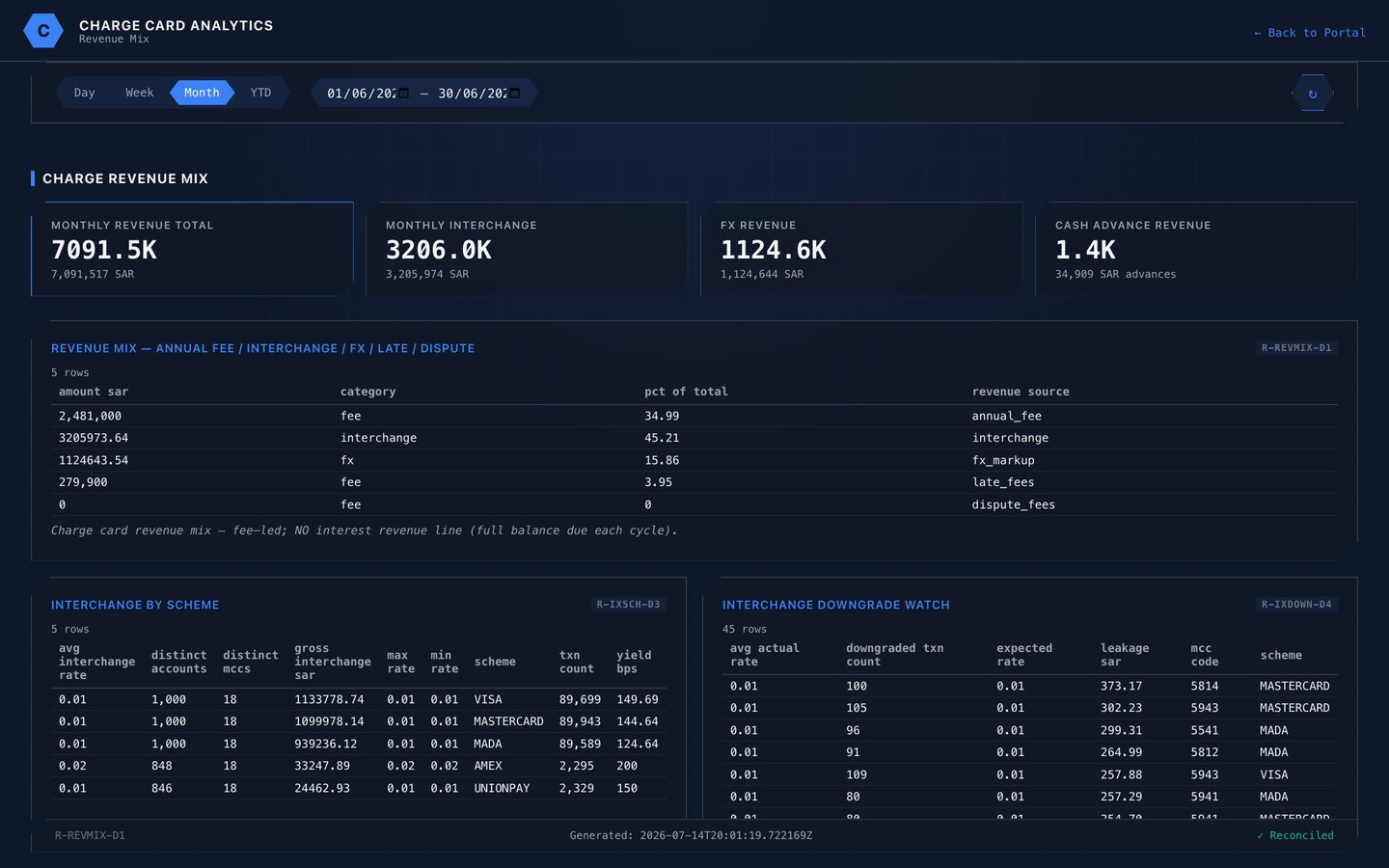This screenshot has height=868, width=1389.
Task: Open the Monthly Revenue Total card
Action: tap(193, 249)
